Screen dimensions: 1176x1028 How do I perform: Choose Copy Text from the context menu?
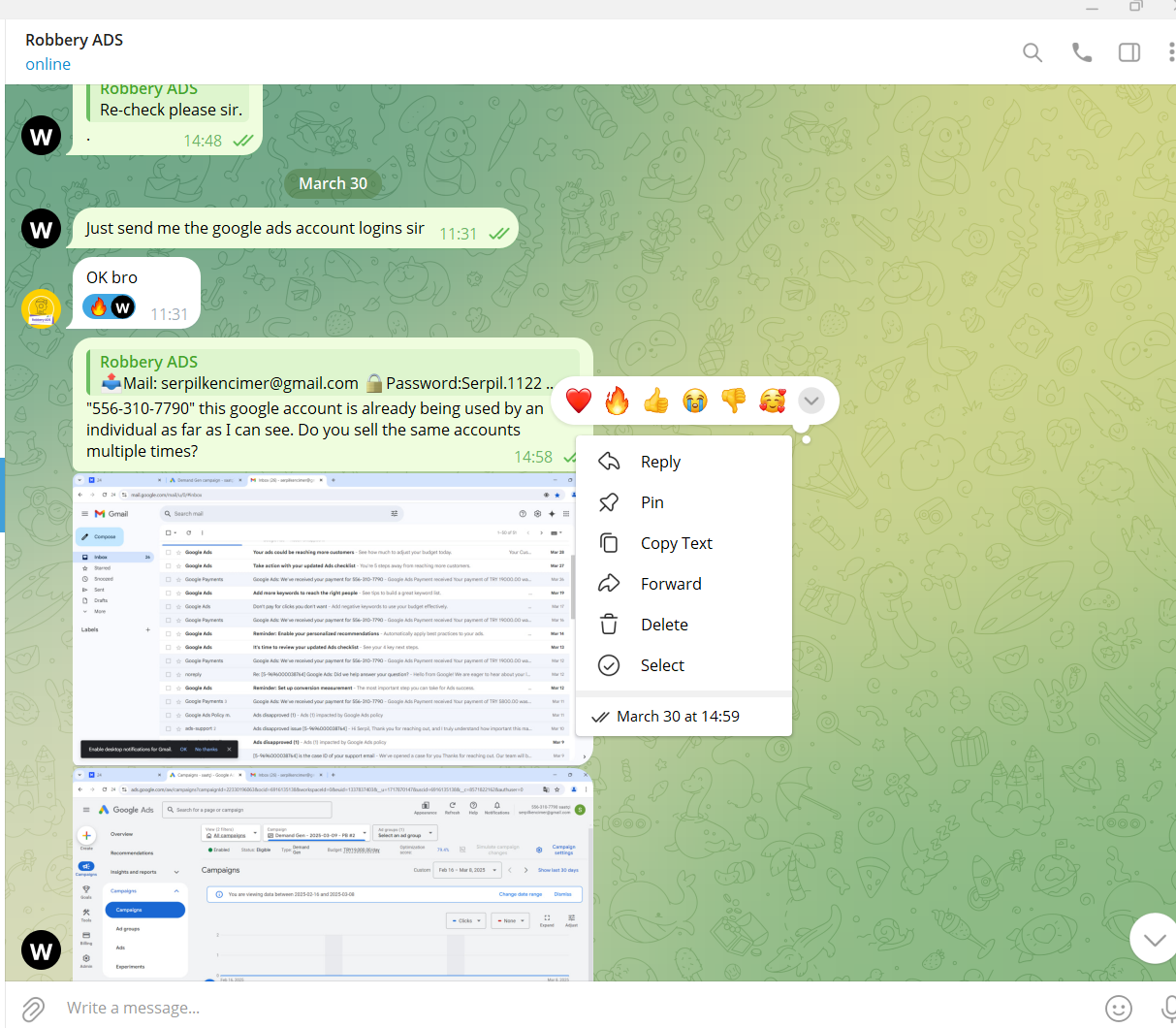[683, 543]
